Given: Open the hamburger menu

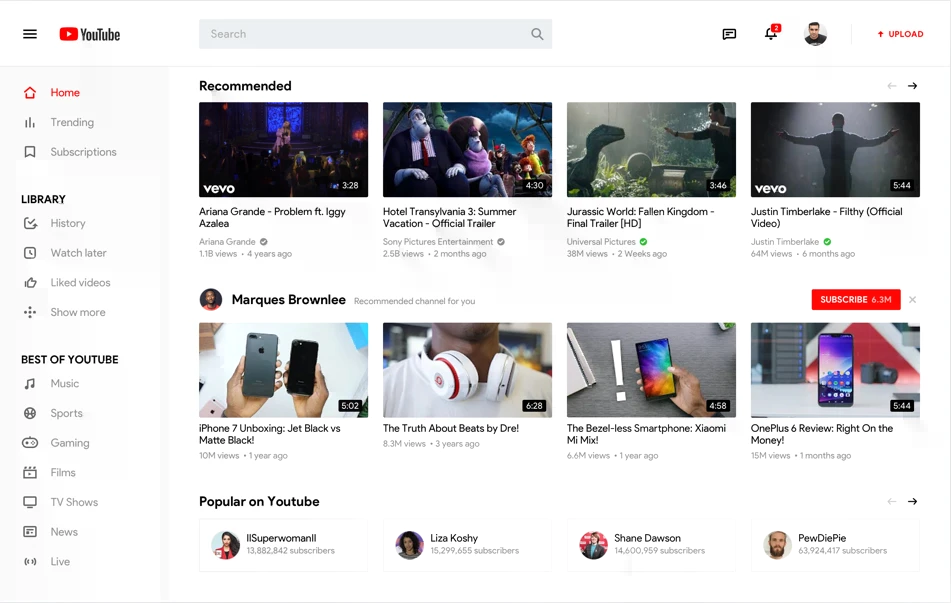Looking at the screenshot, I should click(x=30, y=34).
